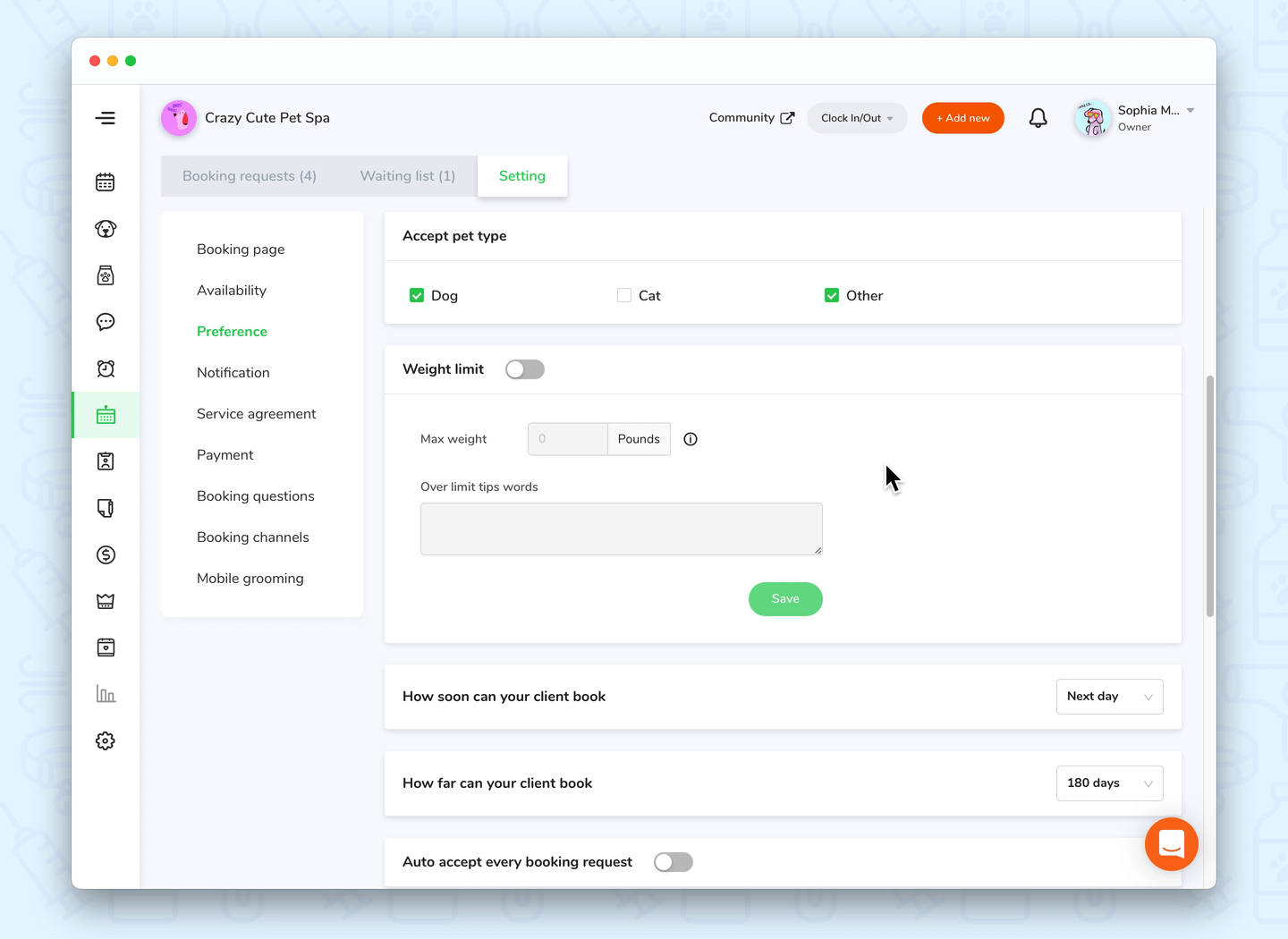Open the dollar coin finance icon

click(106, 554)
